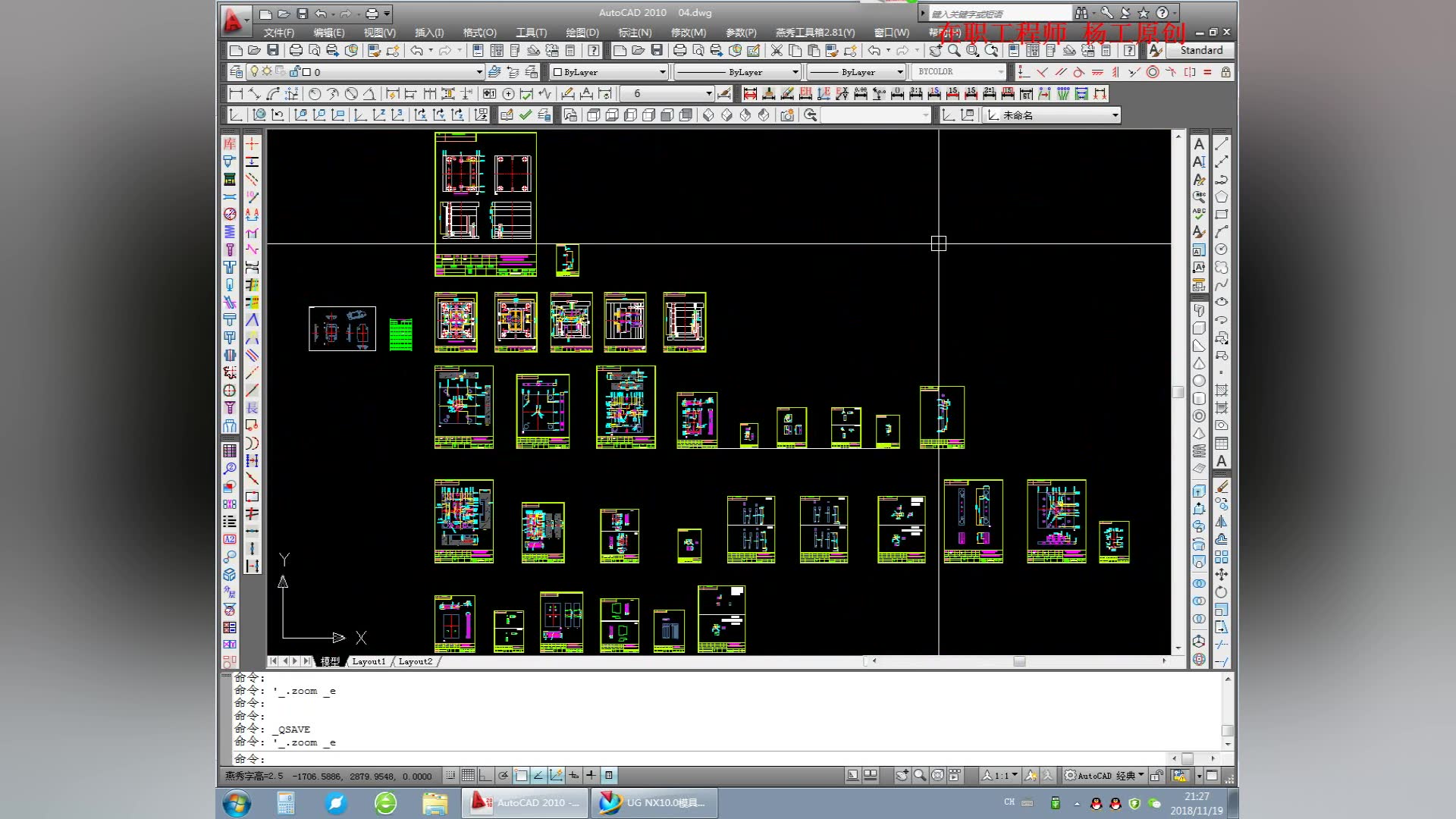Toggle Grid display in status bar

tap(468, 775)
